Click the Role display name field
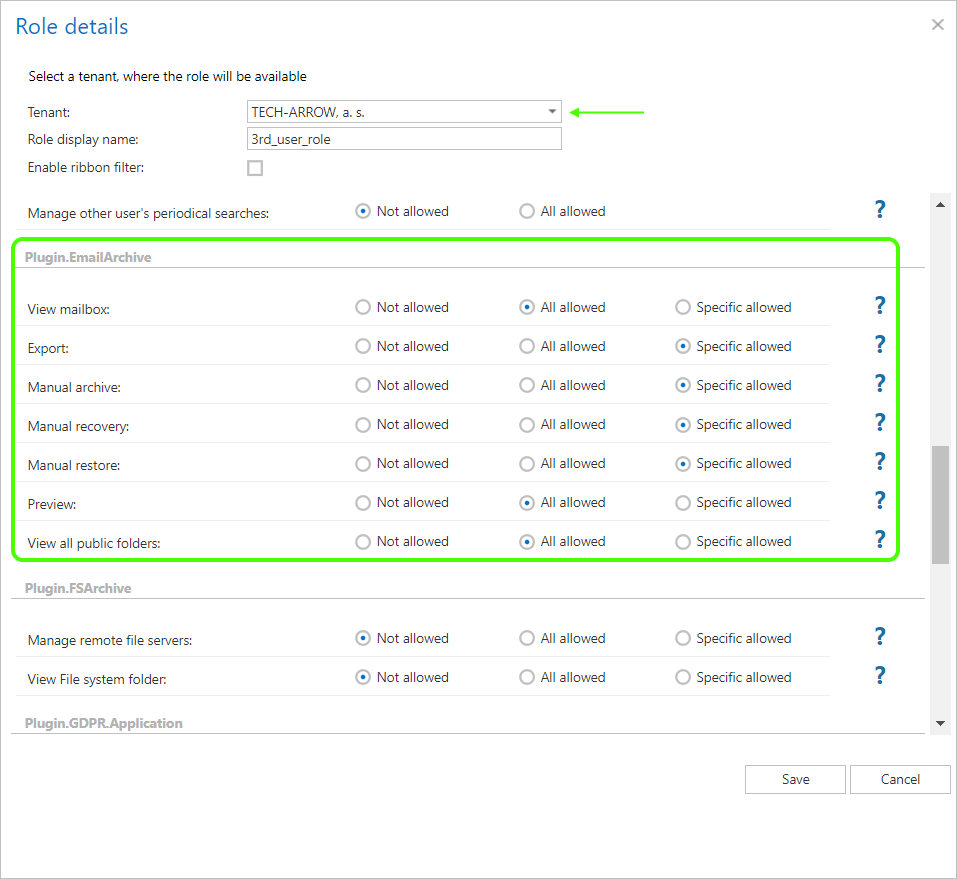The width and height of the screenshot is (957, 879). click(404, 139)
